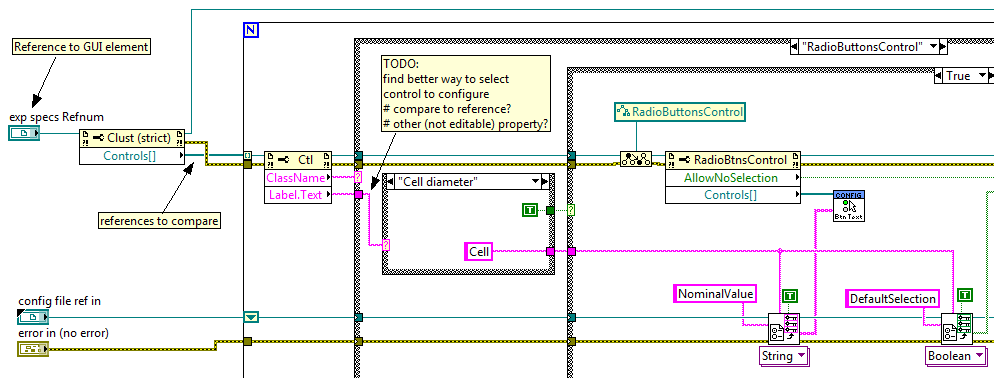Click the RadioBtnsControl property node header

pyautogui.click(x=733, y=160)
